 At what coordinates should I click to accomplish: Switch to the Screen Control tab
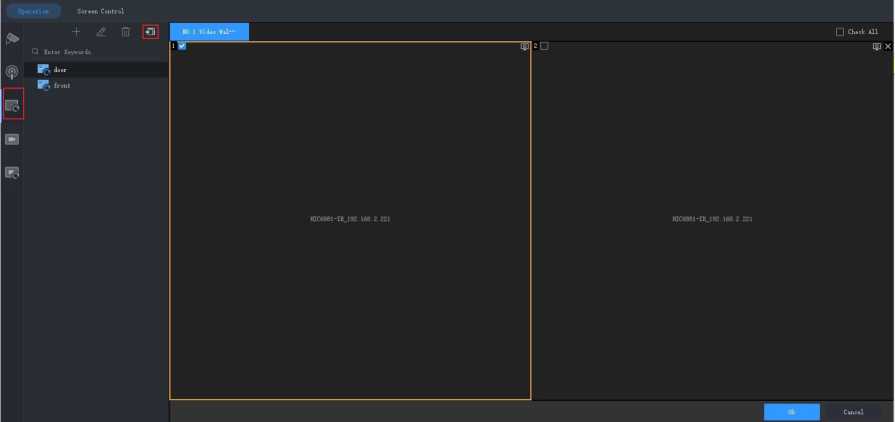pyautogui.click(x=100, y=11)
